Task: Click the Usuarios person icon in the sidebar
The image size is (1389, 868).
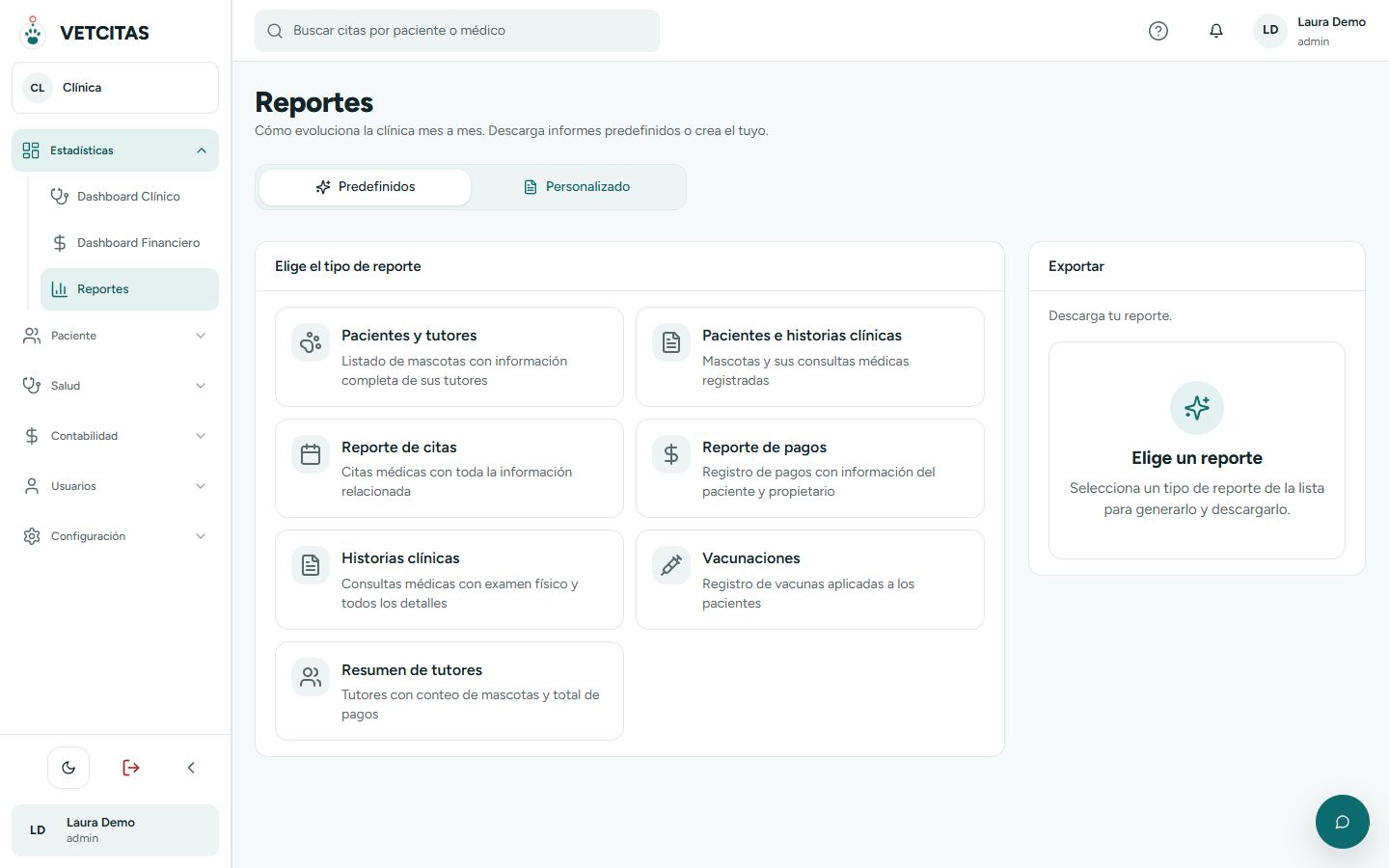Action: 32,486
